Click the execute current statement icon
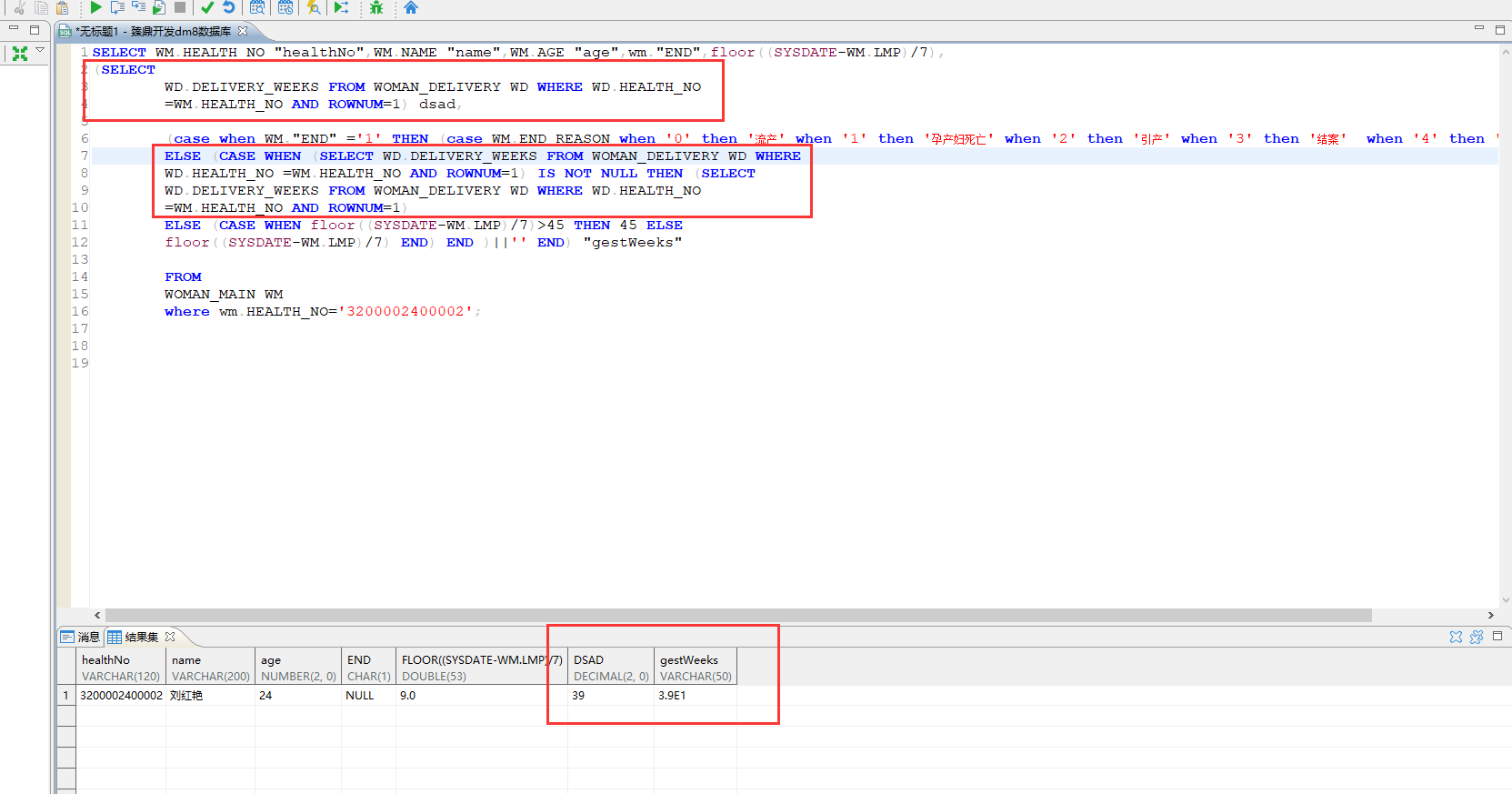1512x794 pixels. pos(117,7)
